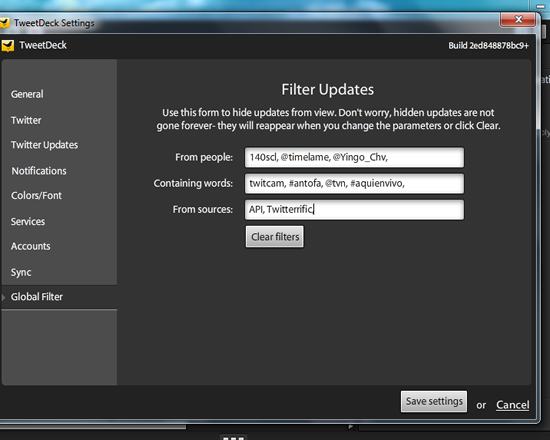Open Twitter Updates settings

(45, 145)
